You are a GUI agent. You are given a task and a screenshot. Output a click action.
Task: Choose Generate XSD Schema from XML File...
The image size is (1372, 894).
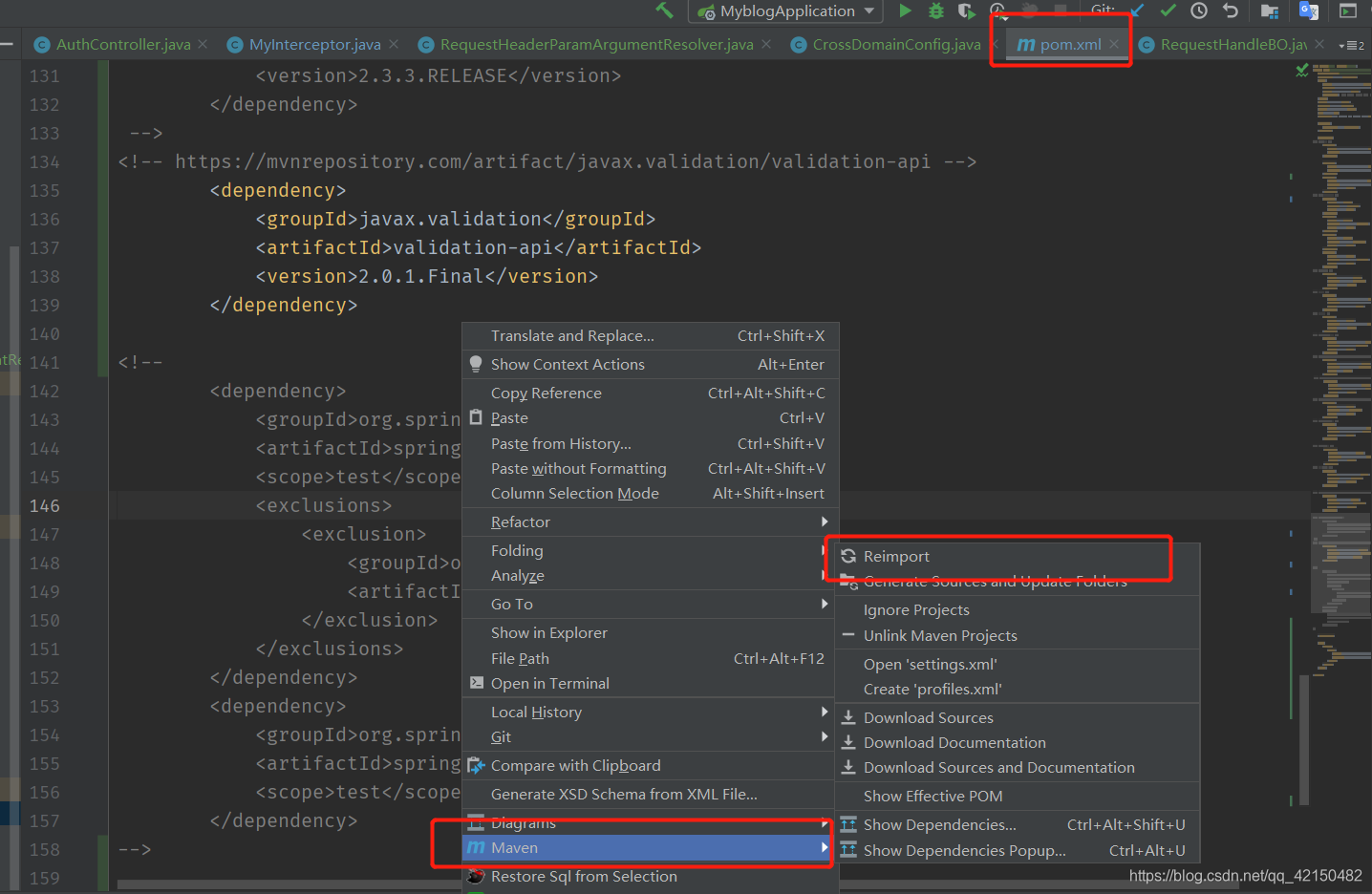[650, 795]
